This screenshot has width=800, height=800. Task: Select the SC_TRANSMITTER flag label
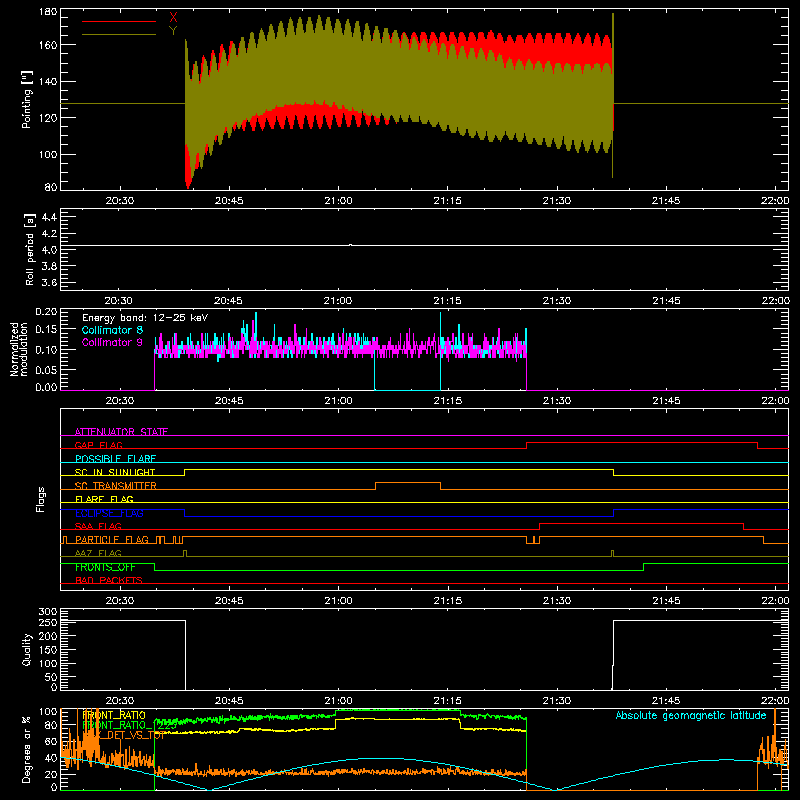116,486
